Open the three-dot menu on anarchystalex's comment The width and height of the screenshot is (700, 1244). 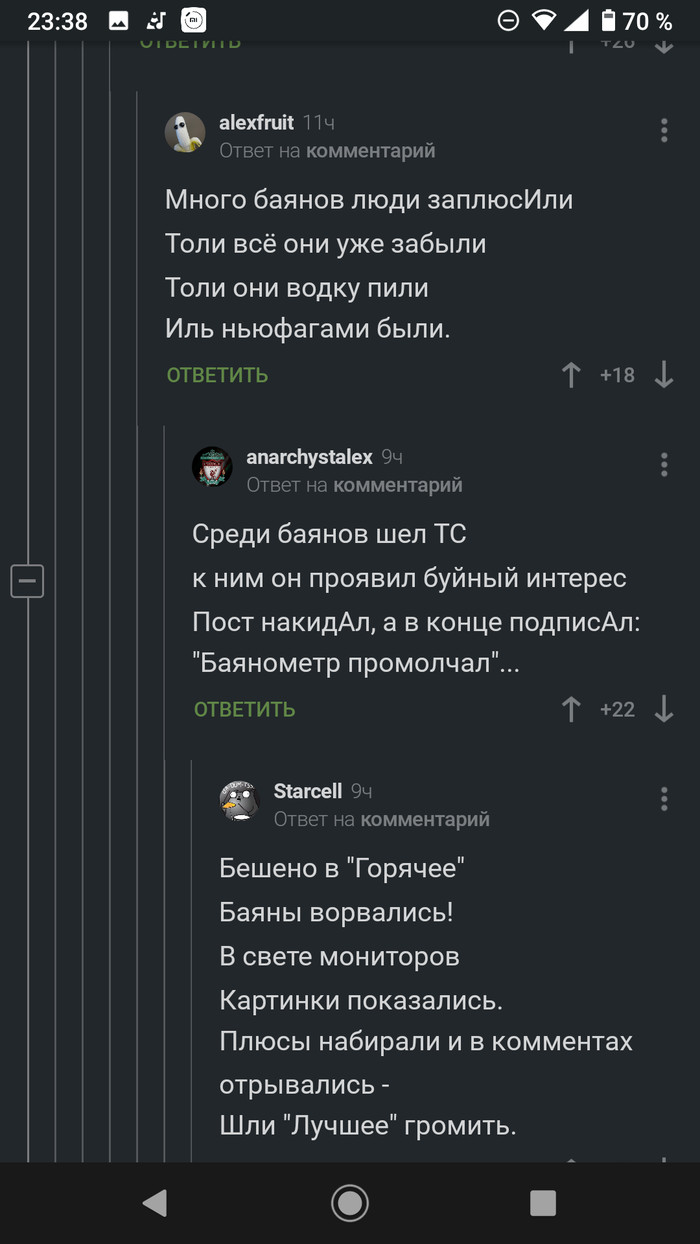tap(663, 464)
